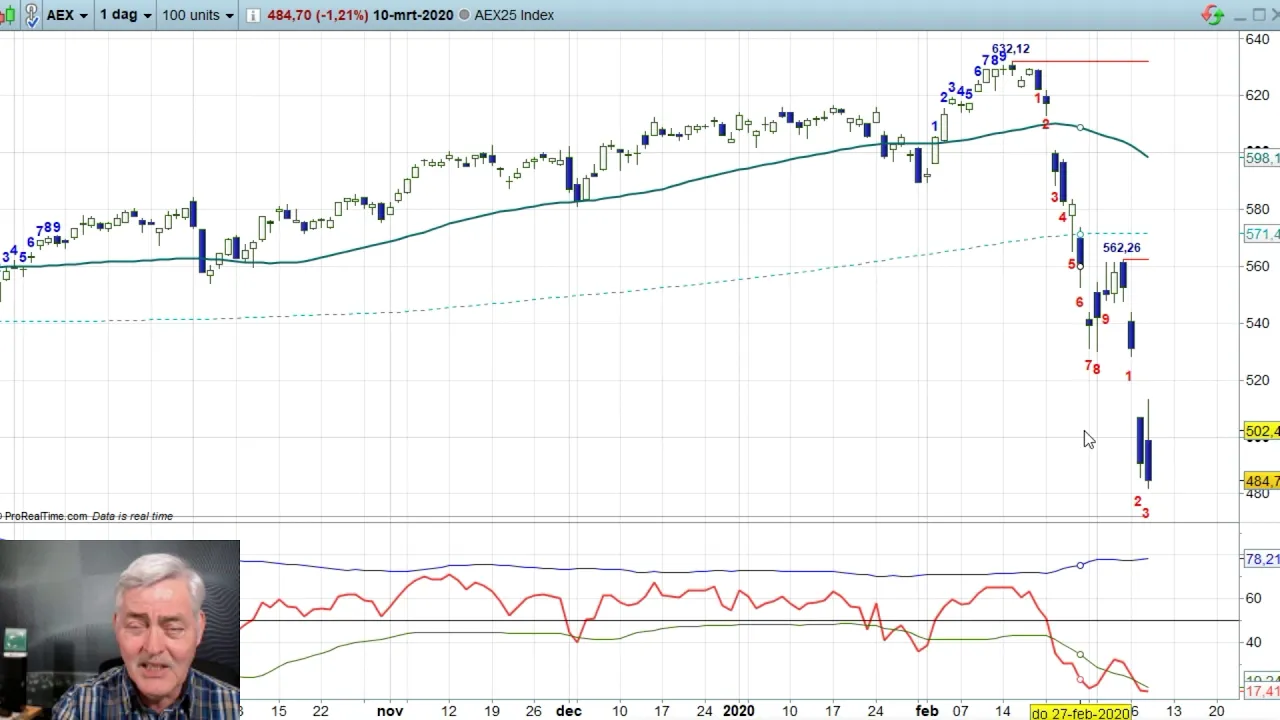Click the instrument info icon

click(253, 15)
